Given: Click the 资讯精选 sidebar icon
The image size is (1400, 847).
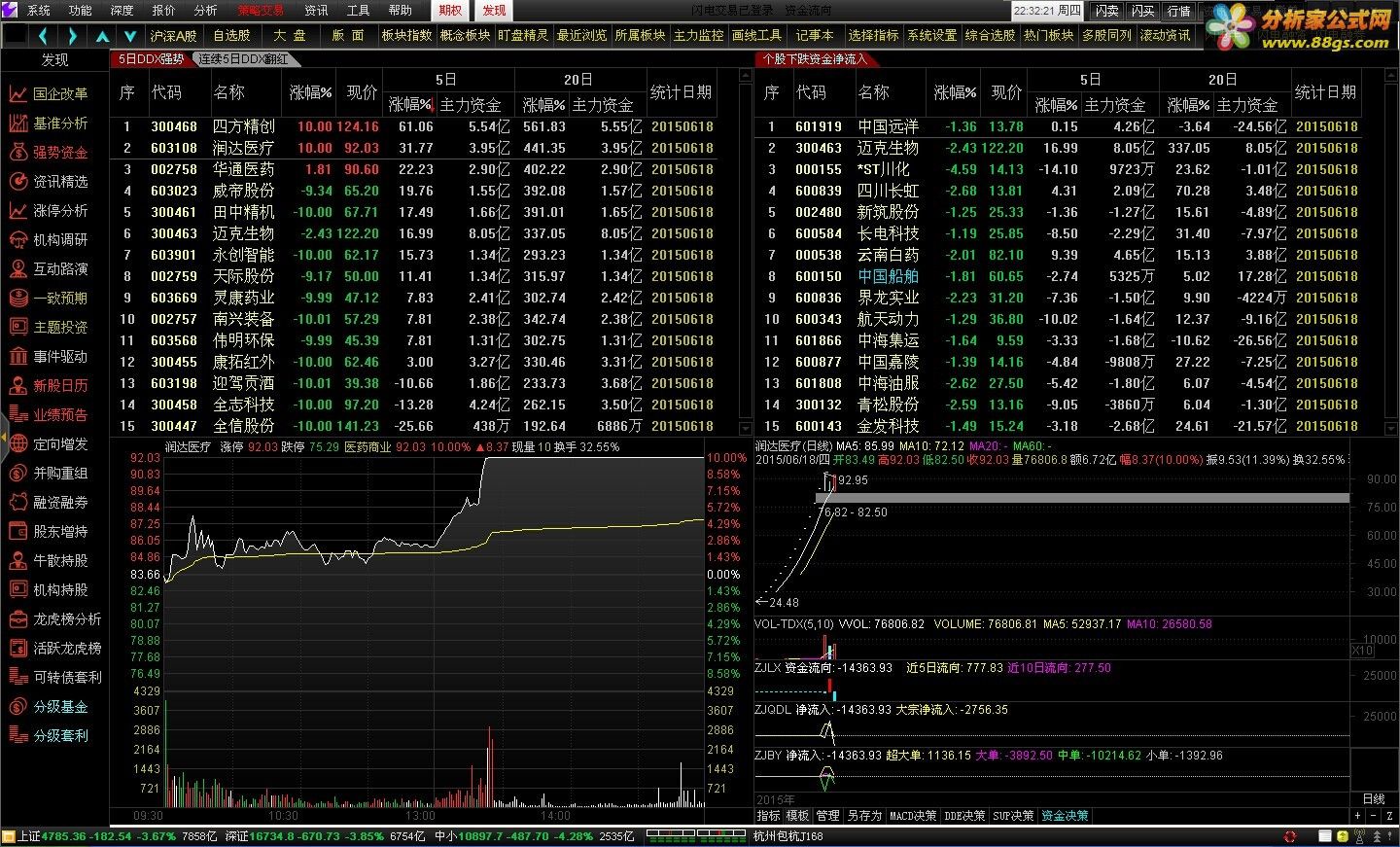Looking at the screenshot, I should 17,182.
